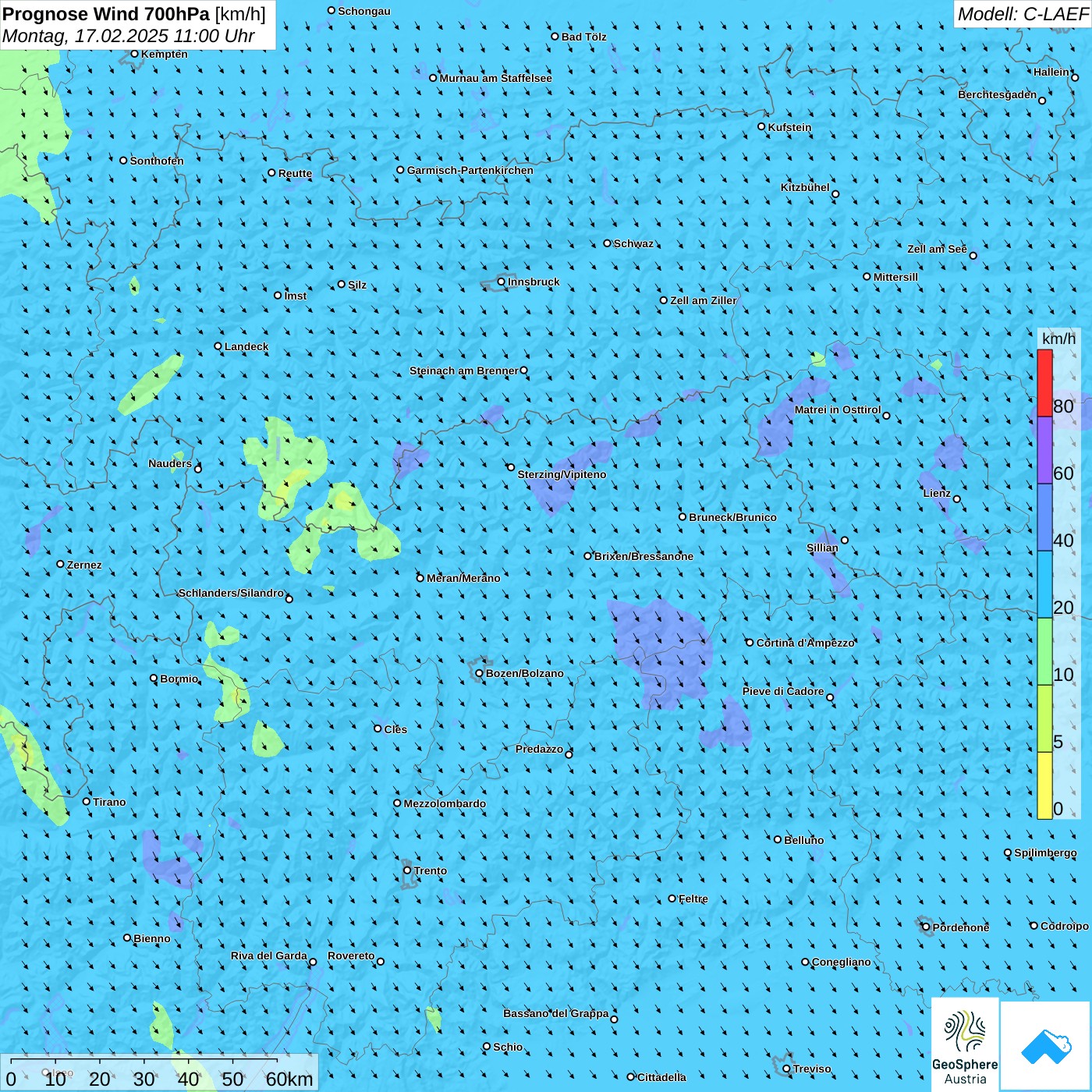Click the Lienz location dot
1092x1092 pixels.
pyautogui.click(x=957, y=499)
